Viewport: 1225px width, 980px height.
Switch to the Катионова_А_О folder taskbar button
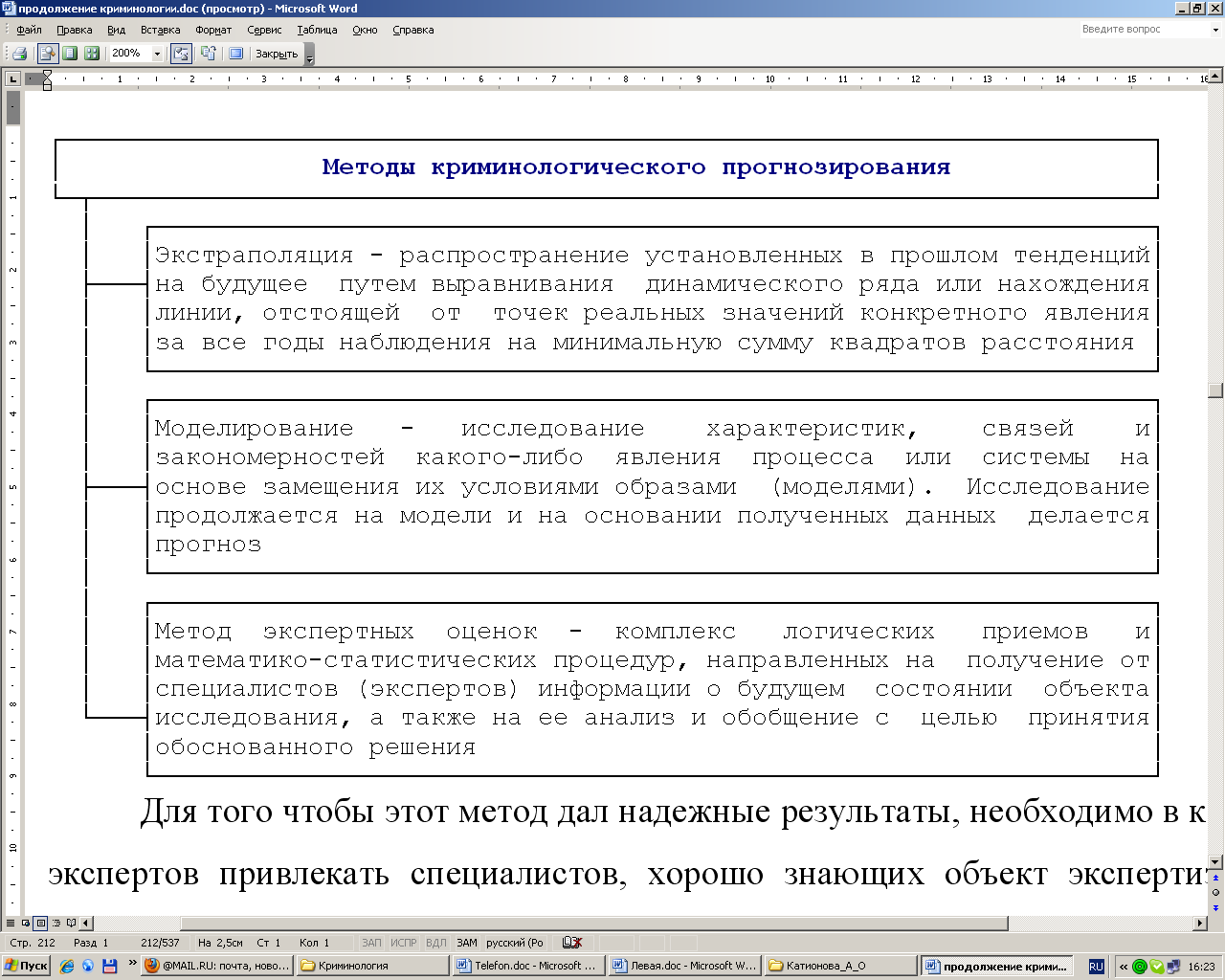842,966
